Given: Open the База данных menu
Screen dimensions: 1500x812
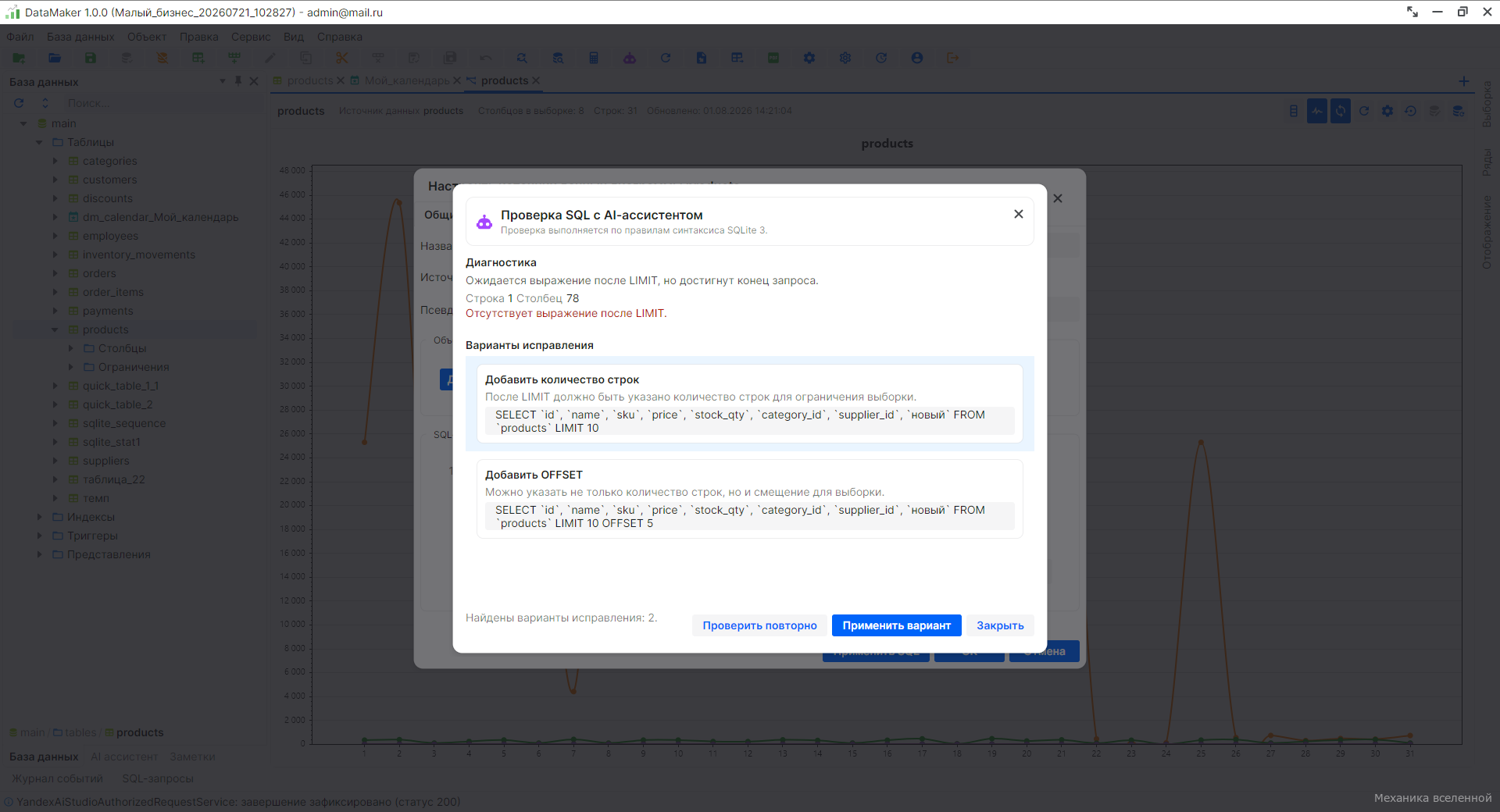Looking at the screenshot, I should (80, 37).
